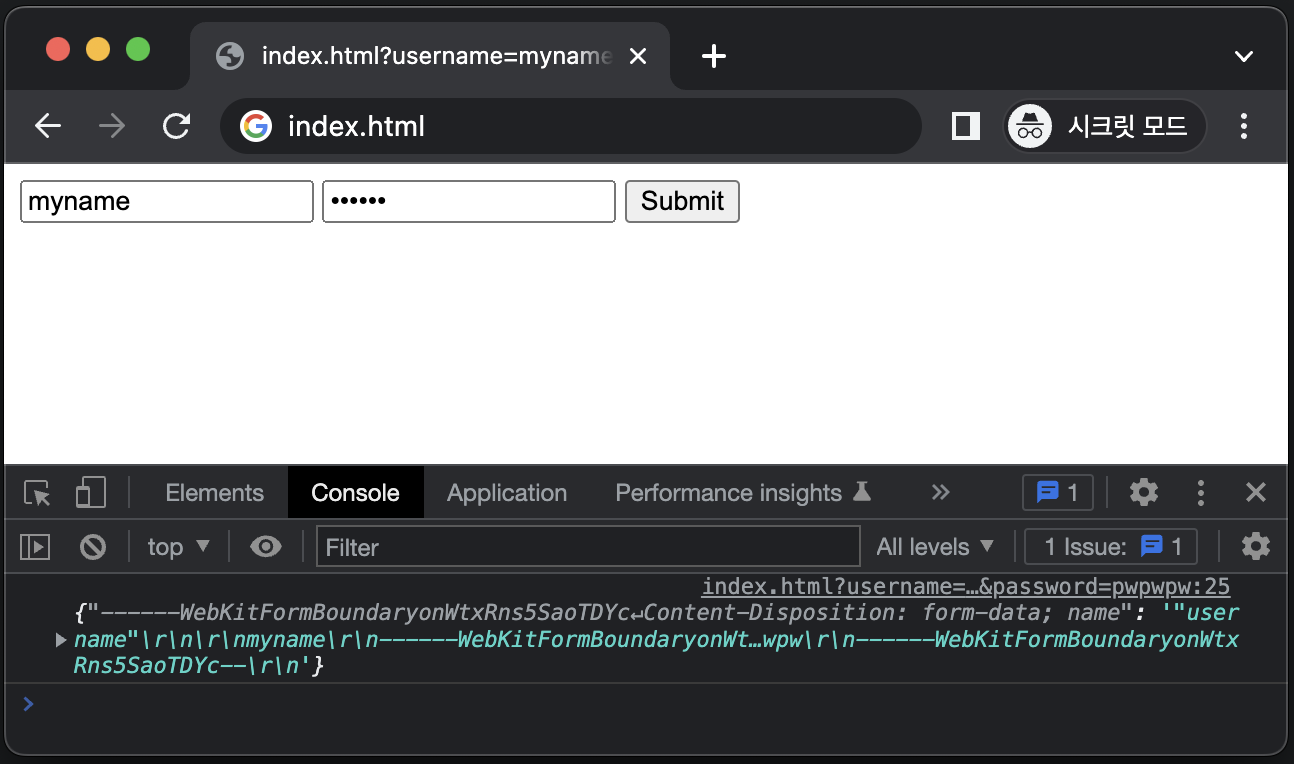Viewport: 1294px width, 764px height.
Task: Open All levels dropdown
Action: [x=935, y=547]
